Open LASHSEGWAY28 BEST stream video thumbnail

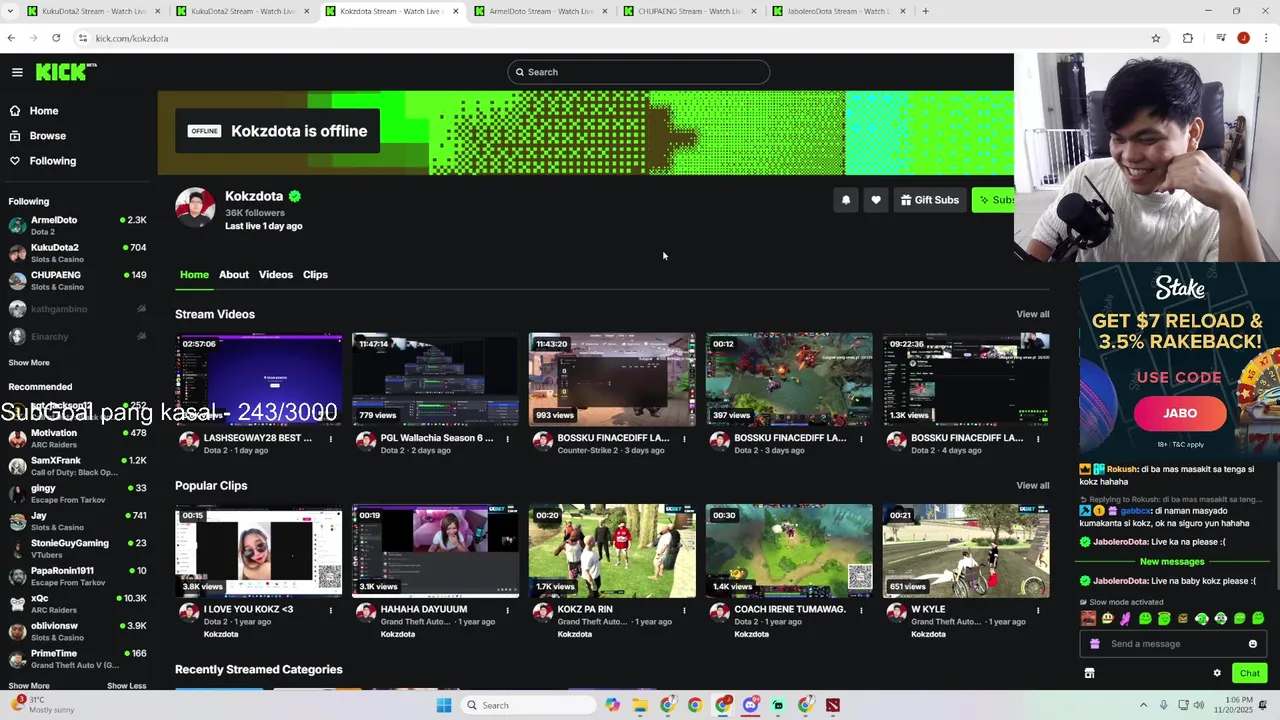259,380
